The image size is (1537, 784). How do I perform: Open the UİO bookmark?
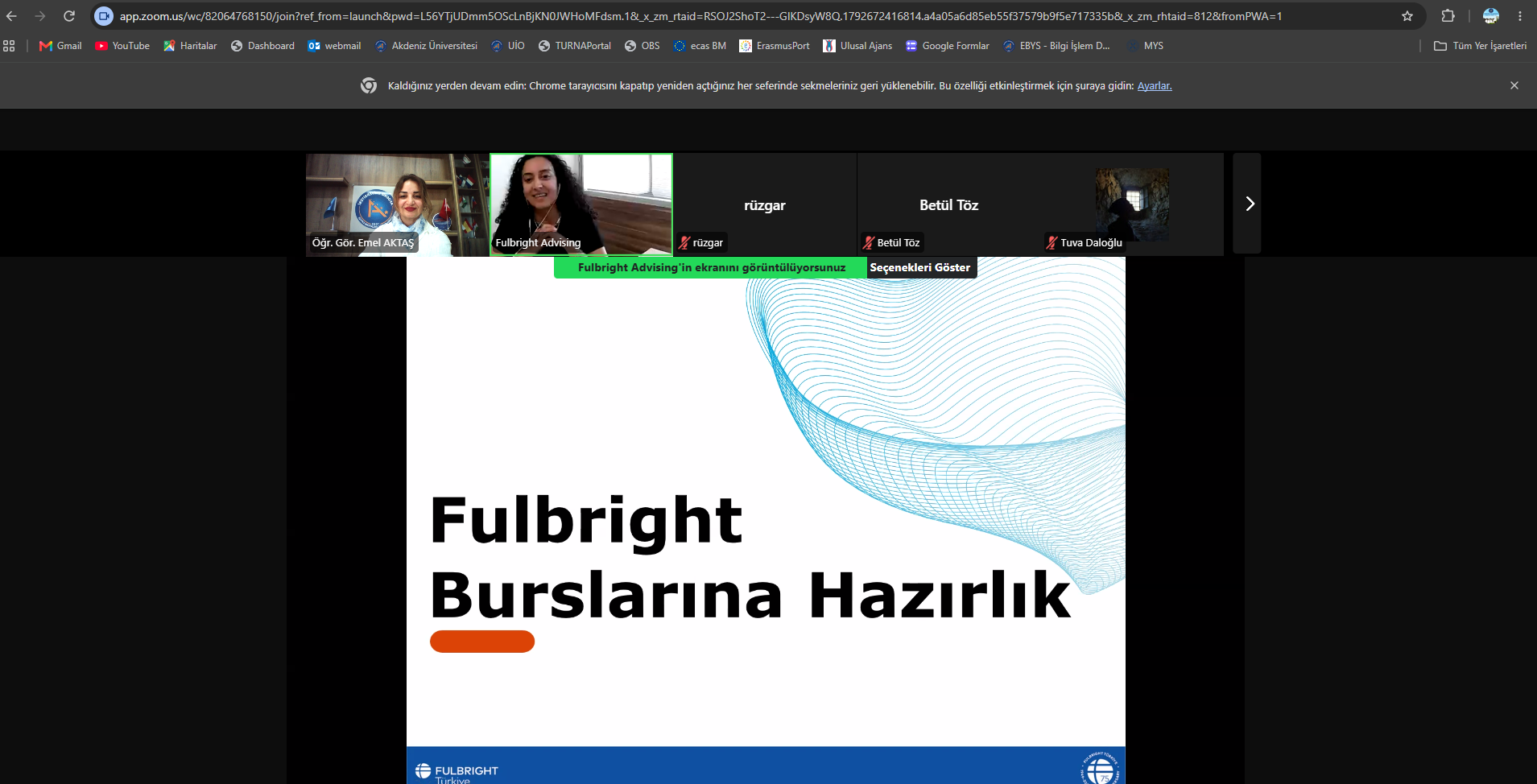(508, 46)
